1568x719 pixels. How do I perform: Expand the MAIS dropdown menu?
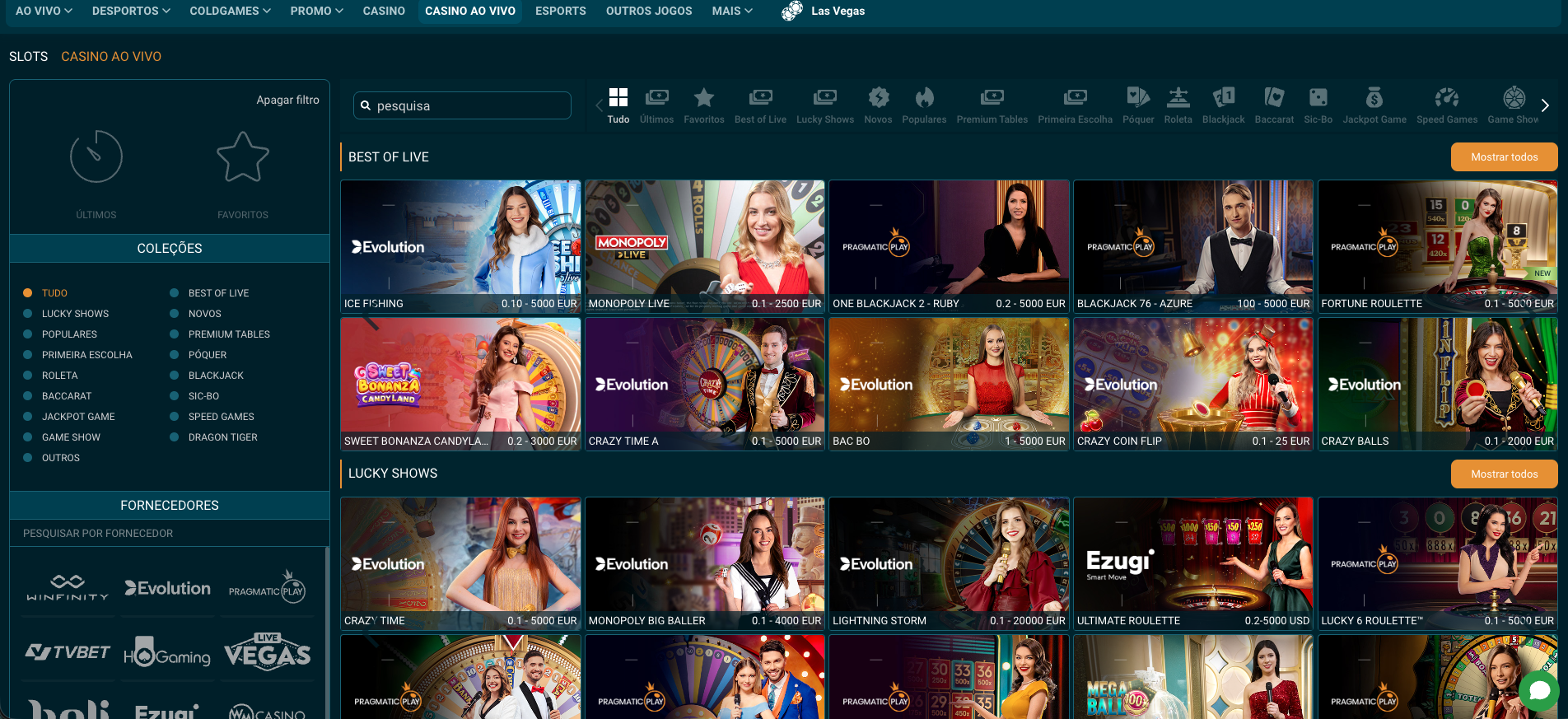coord(732,11)
